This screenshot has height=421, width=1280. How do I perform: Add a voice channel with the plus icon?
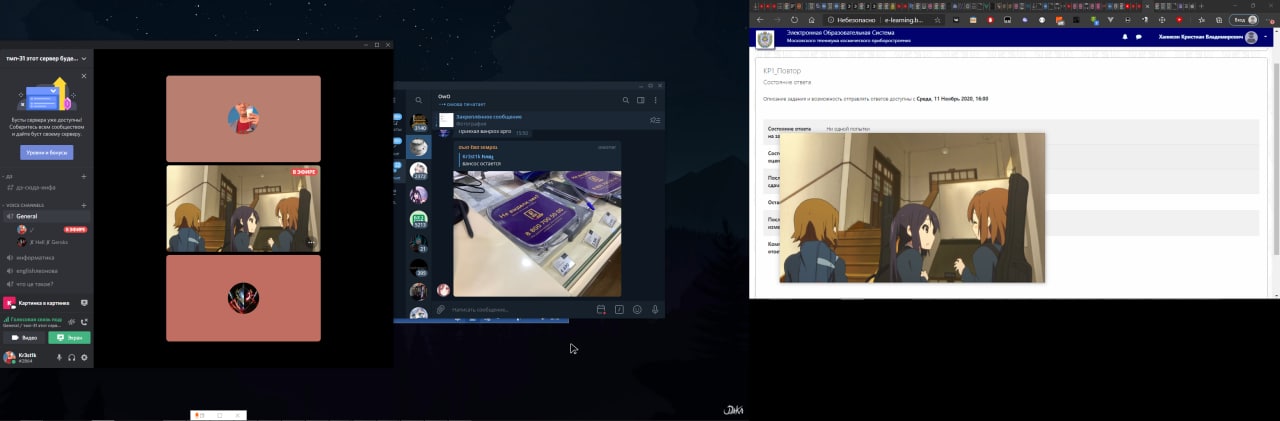pyautogui.click(x=84, y=205)
